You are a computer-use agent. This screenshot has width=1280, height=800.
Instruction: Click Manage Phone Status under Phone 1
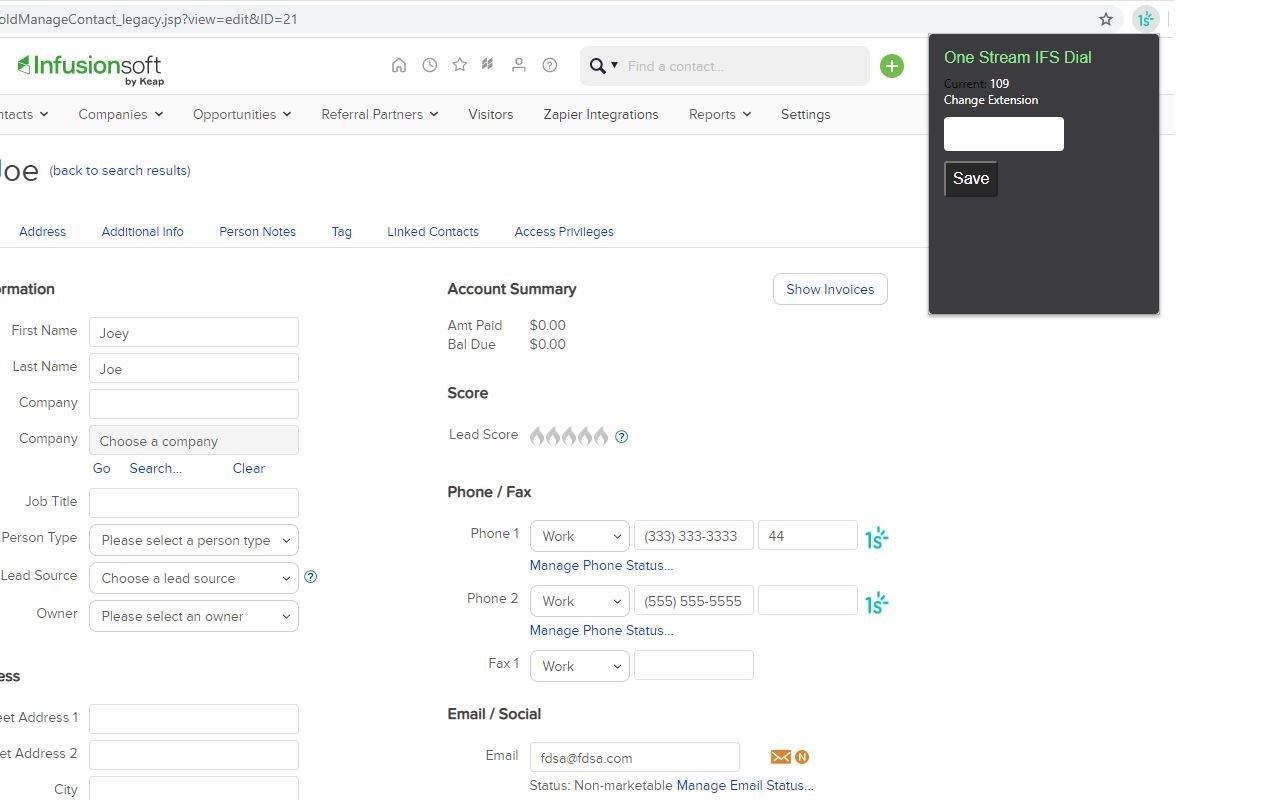602,565
